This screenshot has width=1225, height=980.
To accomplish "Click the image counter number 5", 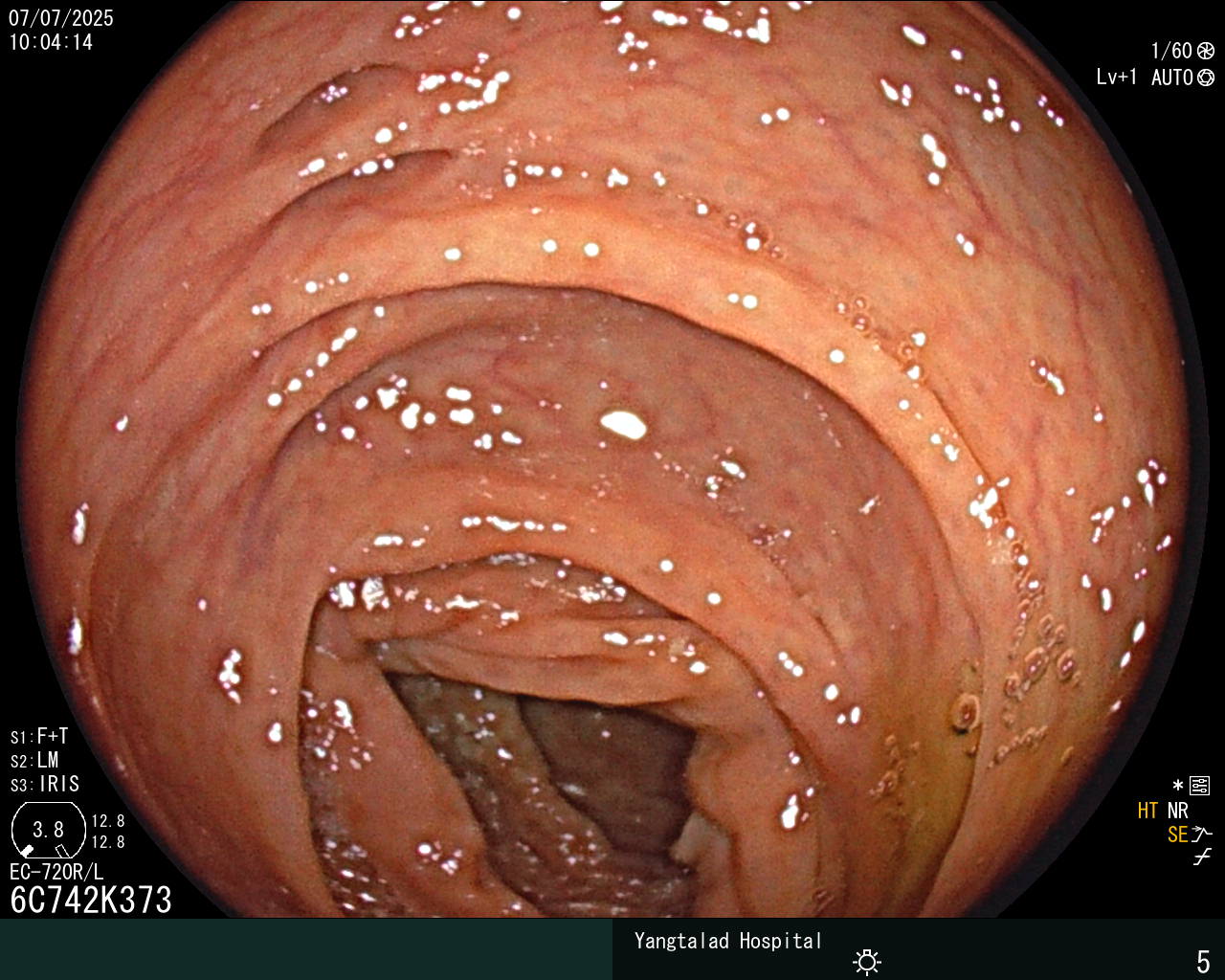I will (1203, 961).
